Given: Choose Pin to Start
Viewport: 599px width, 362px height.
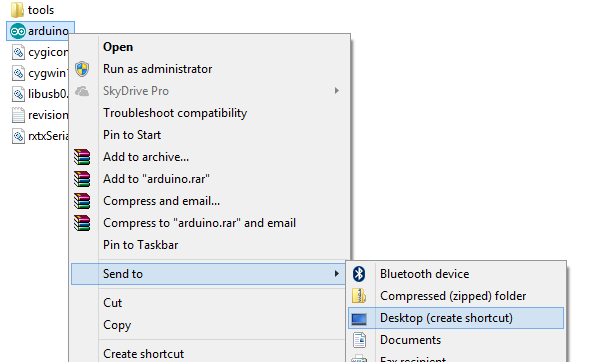Looking at the screenshot, I should [132, 135].
